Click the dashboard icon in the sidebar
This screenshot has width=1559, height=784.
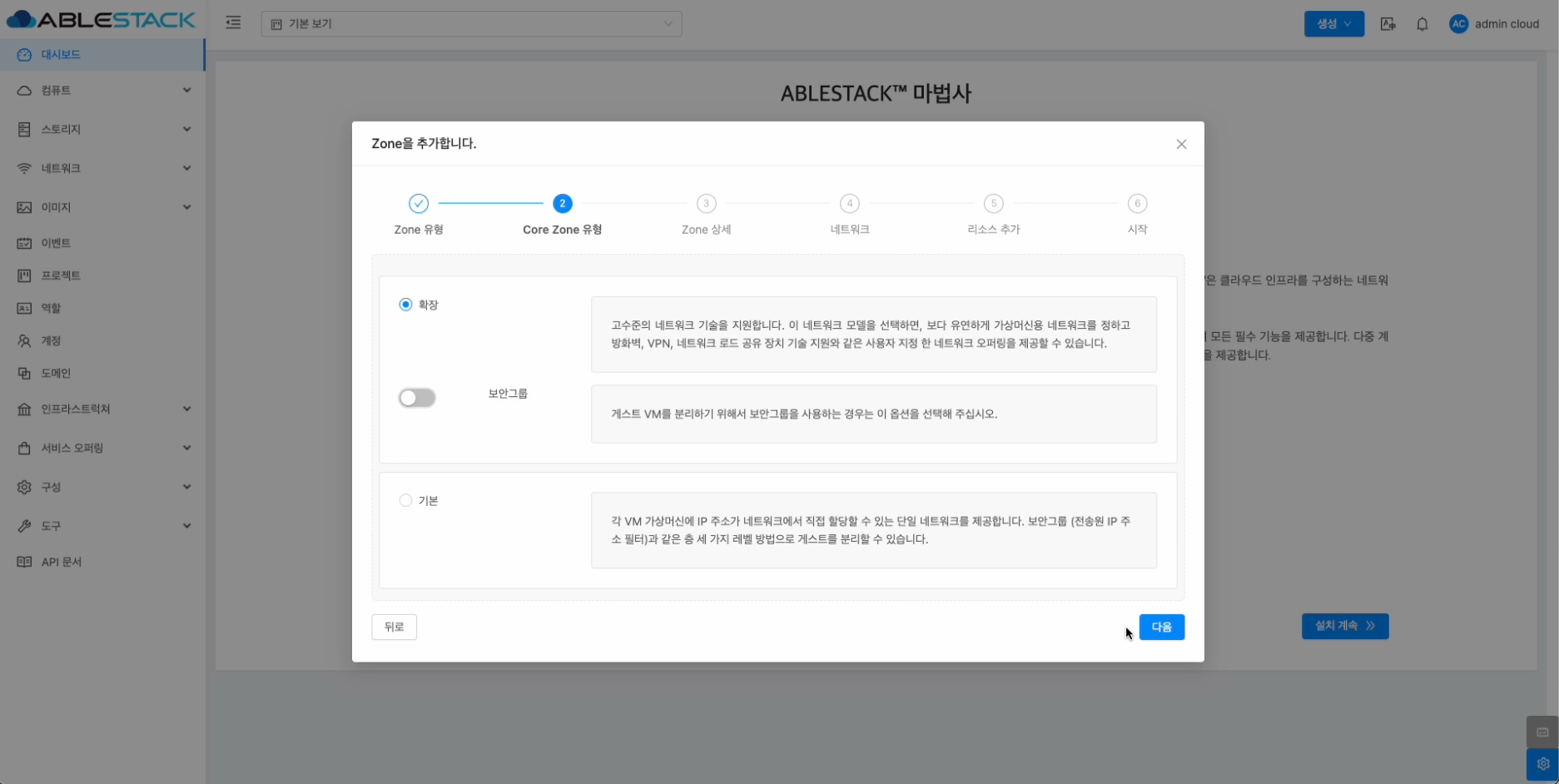pos(24,55)
